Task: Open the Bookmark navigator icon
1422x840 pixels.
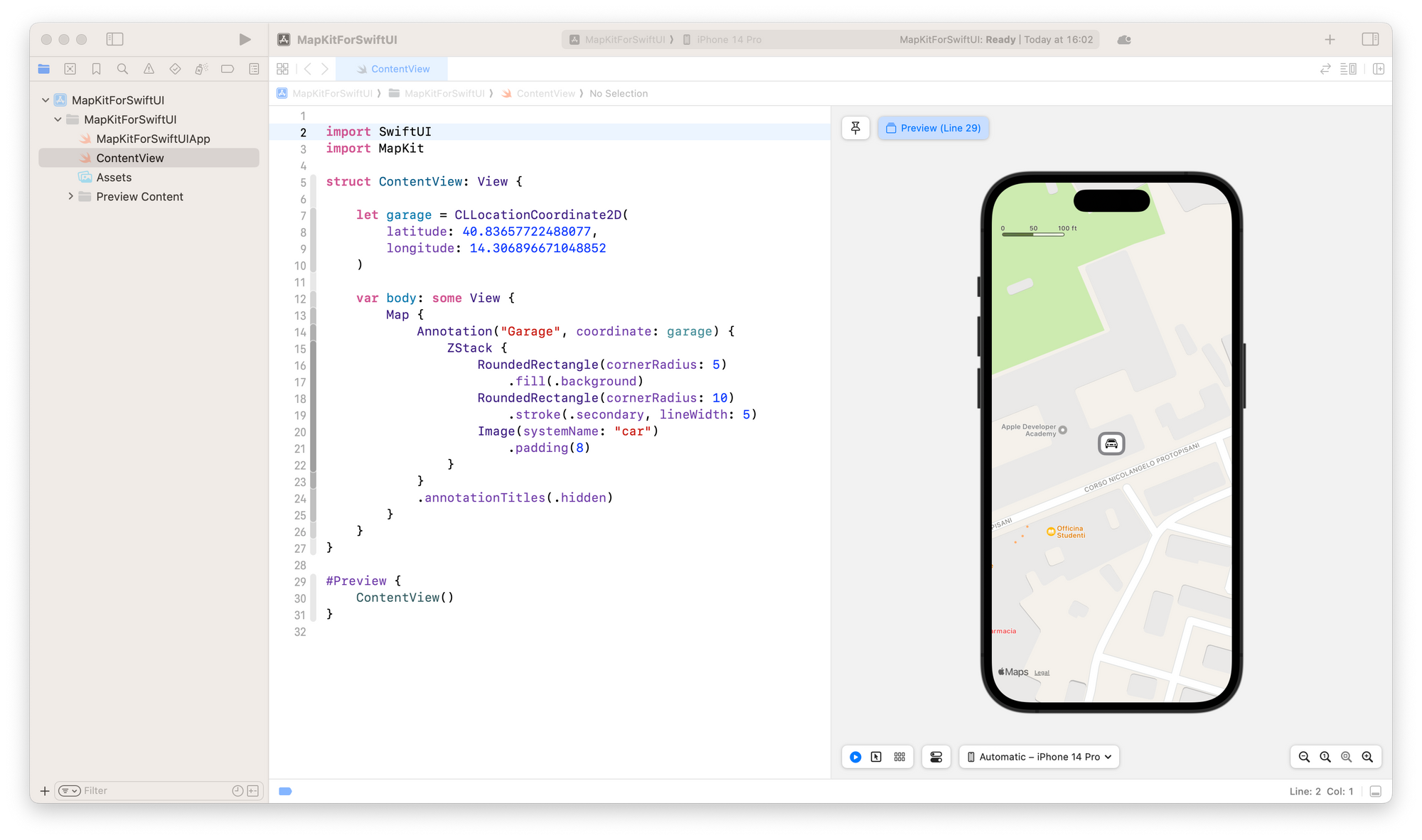Action: coord(96,69)
